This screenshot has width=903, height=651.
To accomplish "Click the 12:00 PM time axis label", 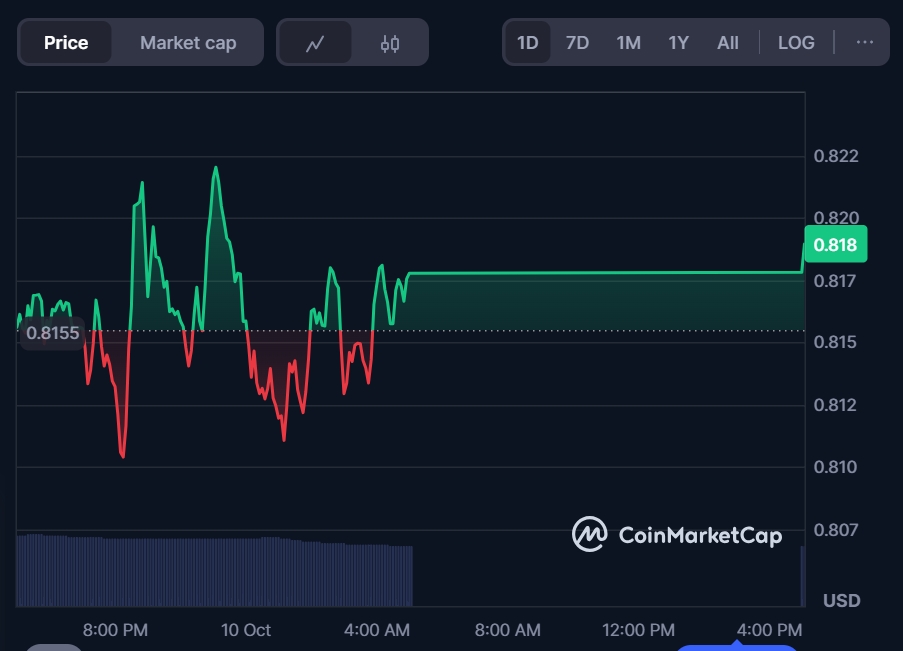I will click(x=638, y=630).
